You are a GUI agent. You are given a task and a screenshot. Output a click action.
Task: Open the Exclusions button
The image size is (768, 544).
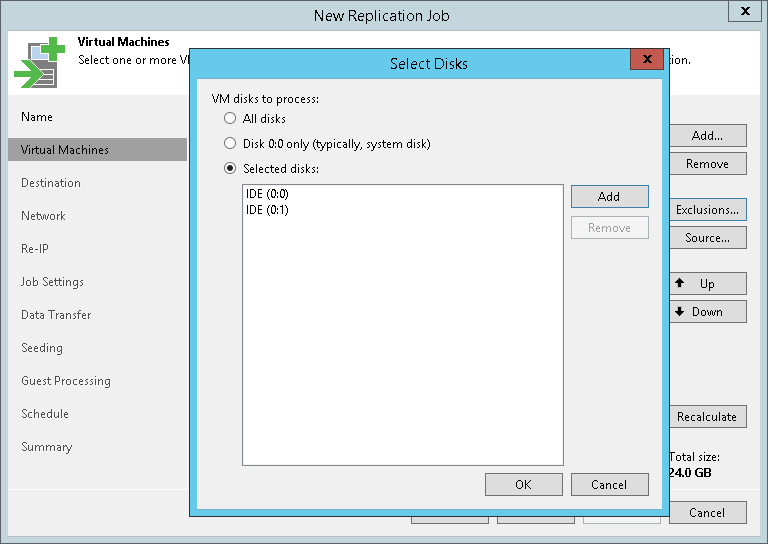[x=708, y=210]
